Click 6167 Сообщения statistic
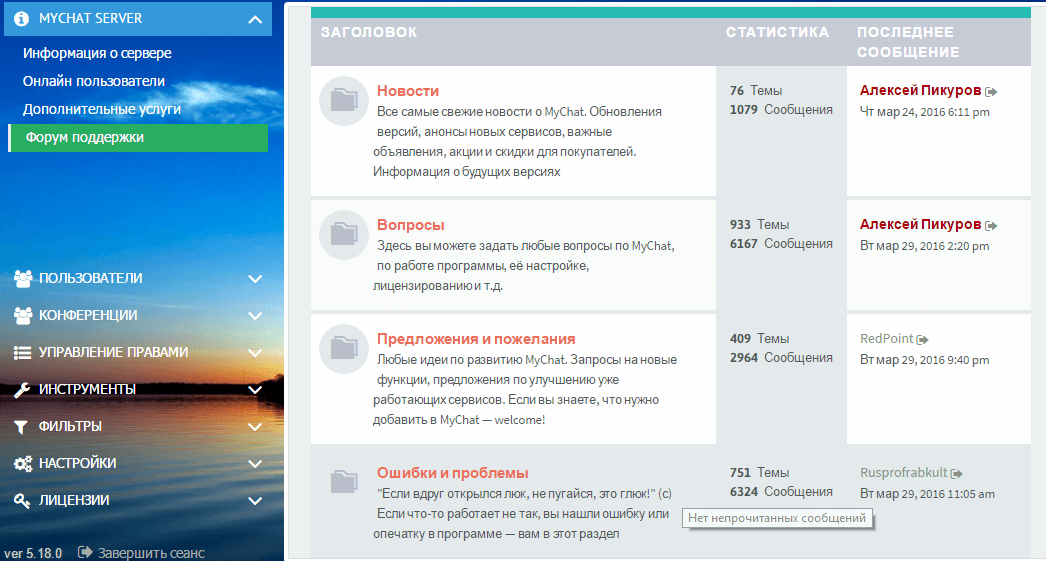1046x561 pixels. point(780,243)
